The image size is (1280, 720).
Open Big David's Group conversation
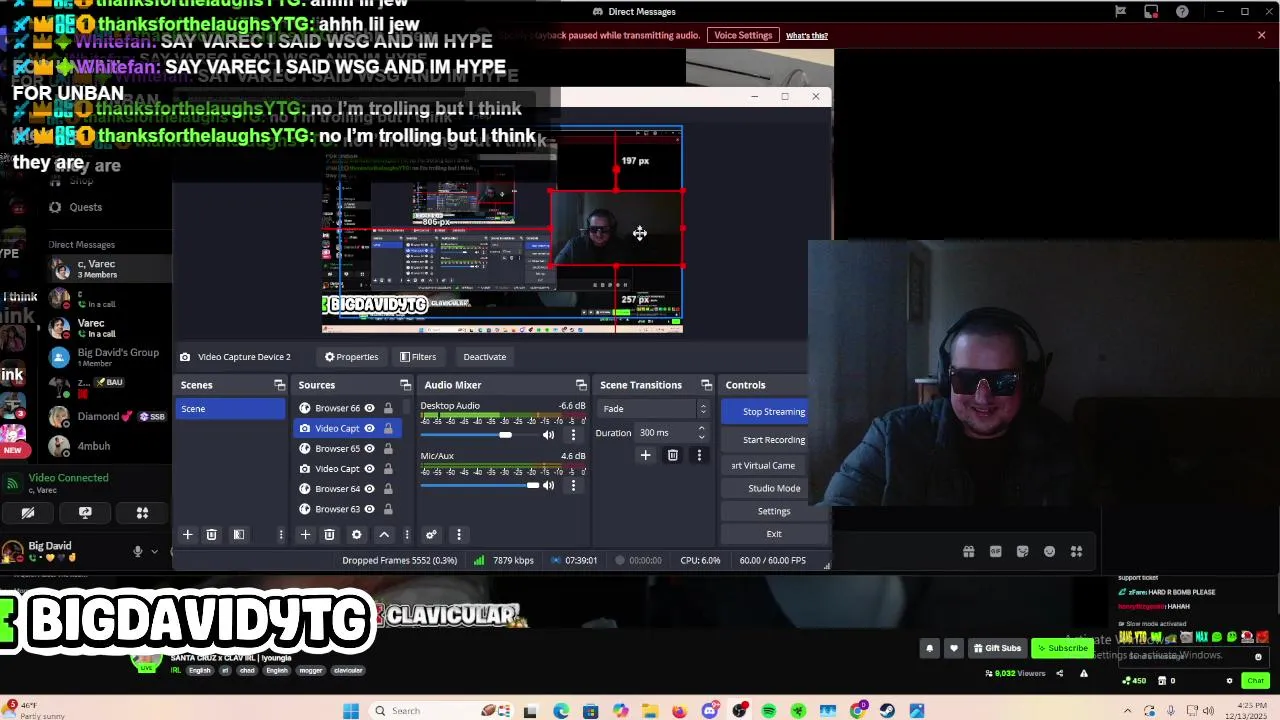(x=108, y=357)
